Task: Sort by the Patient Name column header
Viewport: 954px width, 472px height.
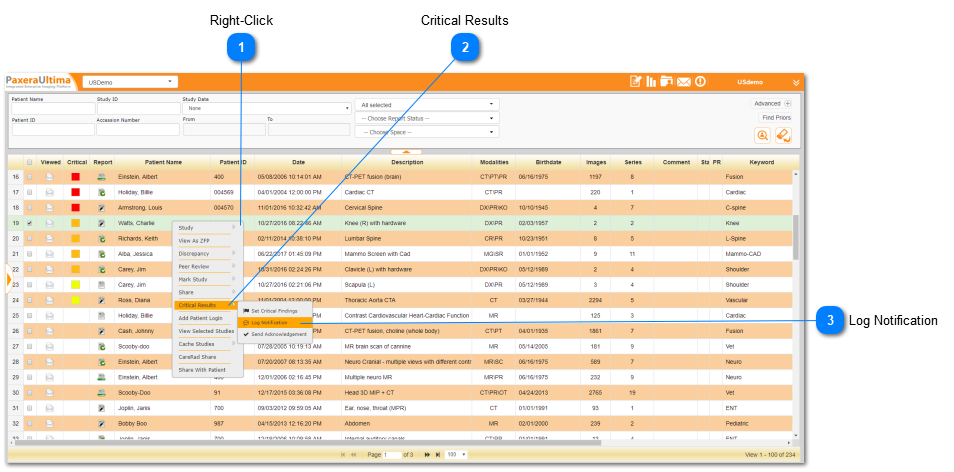Action: [163, 162]
